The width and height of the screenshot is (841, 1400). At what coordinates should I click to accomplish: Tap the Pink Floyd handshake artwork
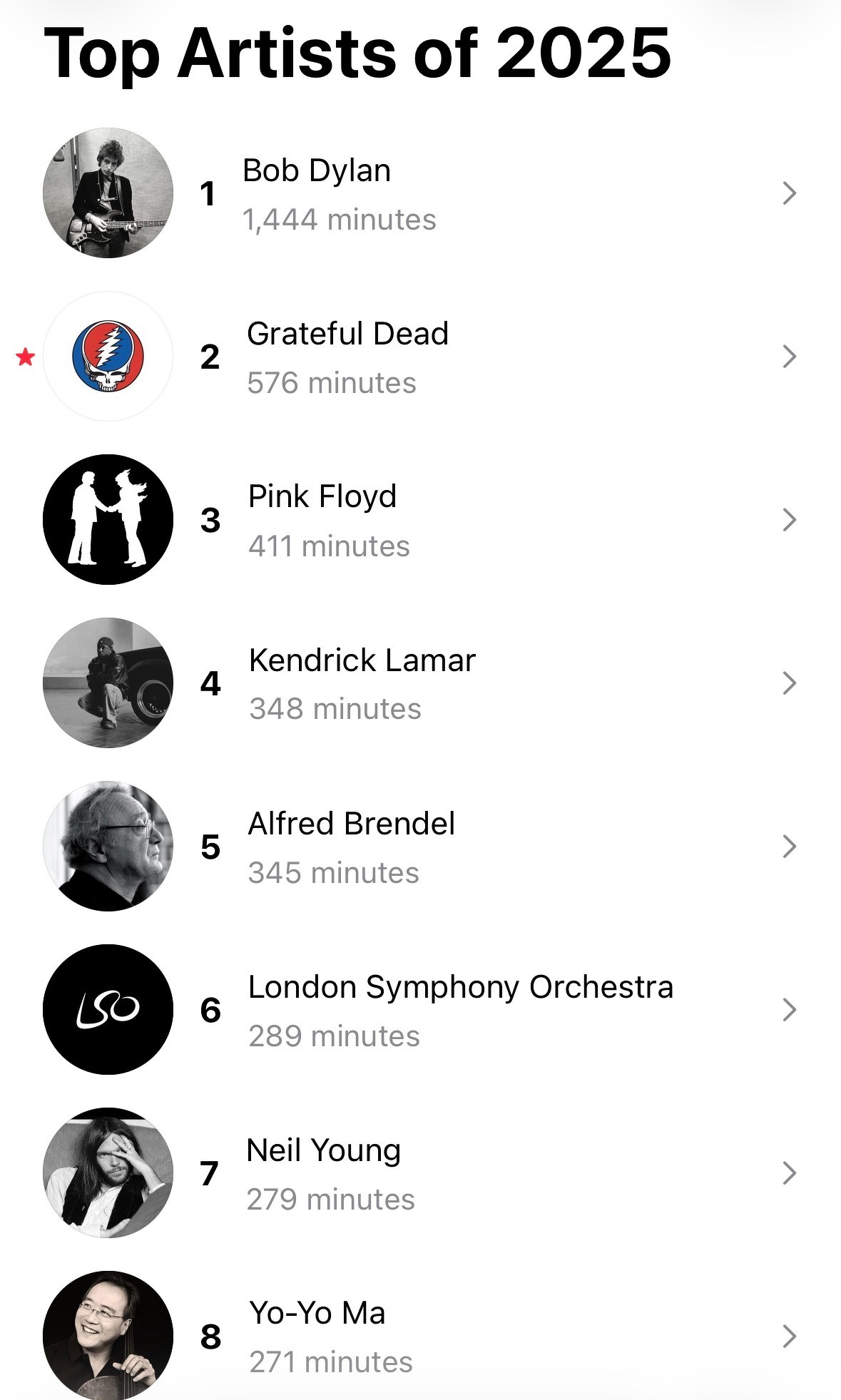coord(108,519)
